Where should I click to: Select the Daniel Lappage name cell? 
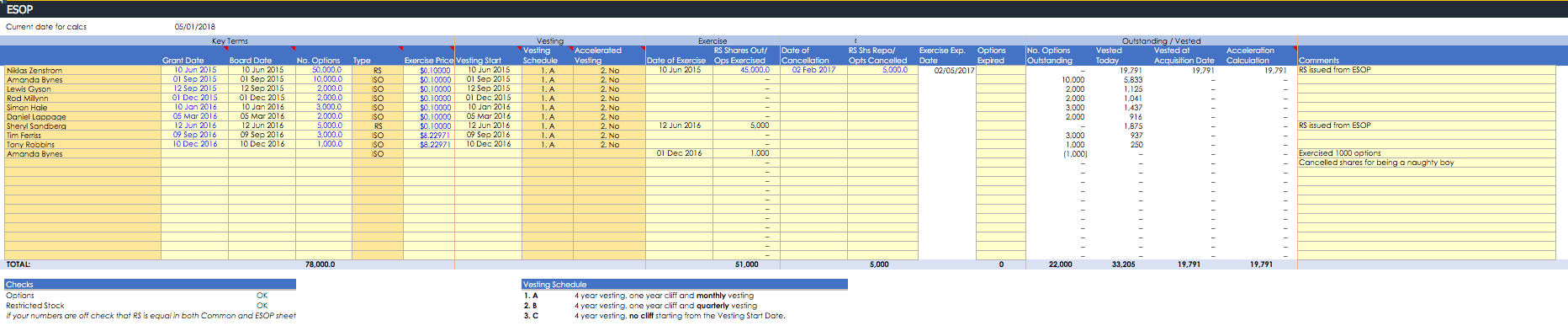(x=82, y=117)
